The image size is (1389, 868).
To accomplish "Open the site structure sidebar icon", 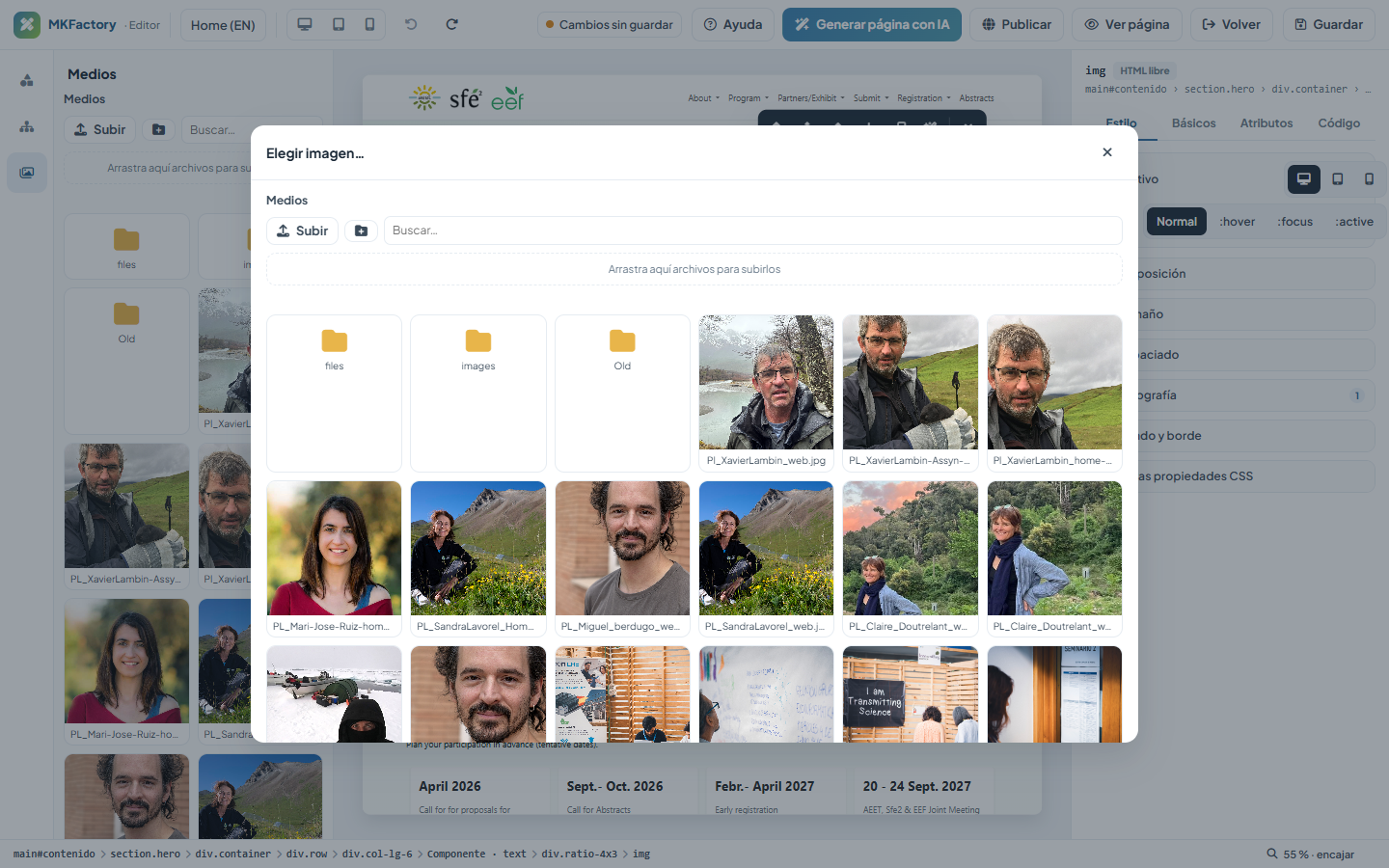I will click(27, 126).
